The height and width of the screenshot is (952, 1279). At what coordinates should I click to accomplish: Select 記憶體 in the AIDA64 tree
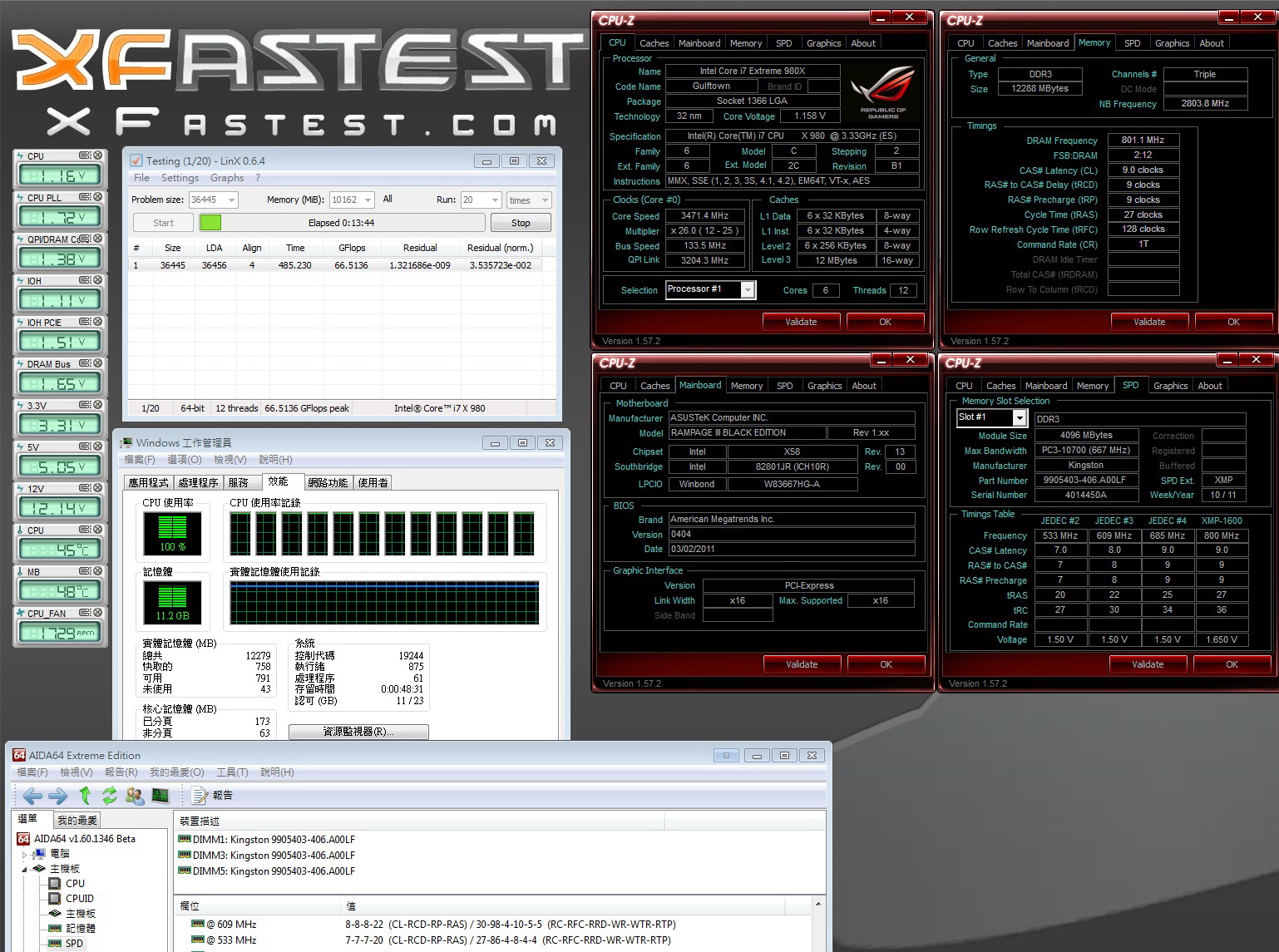coord(81,928)
